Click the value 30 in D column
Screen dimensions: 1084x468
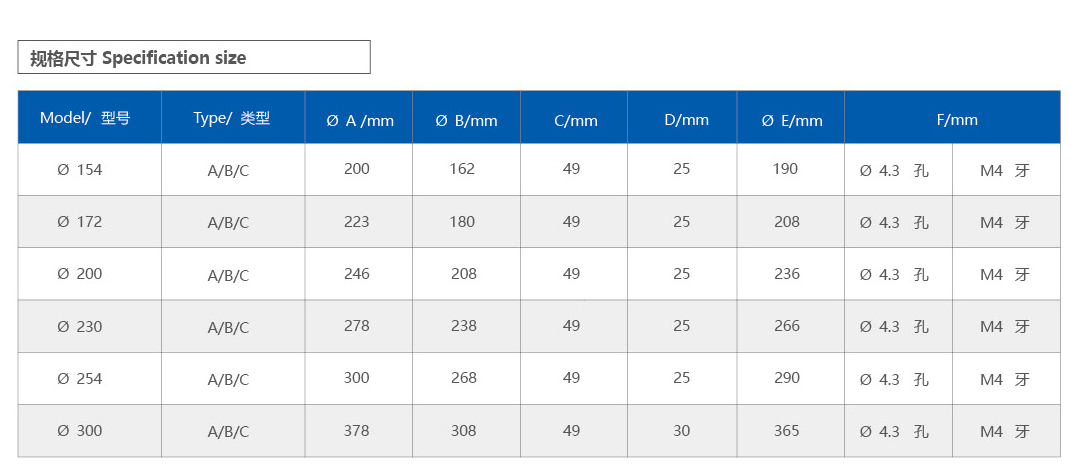[x=681, y=431]
